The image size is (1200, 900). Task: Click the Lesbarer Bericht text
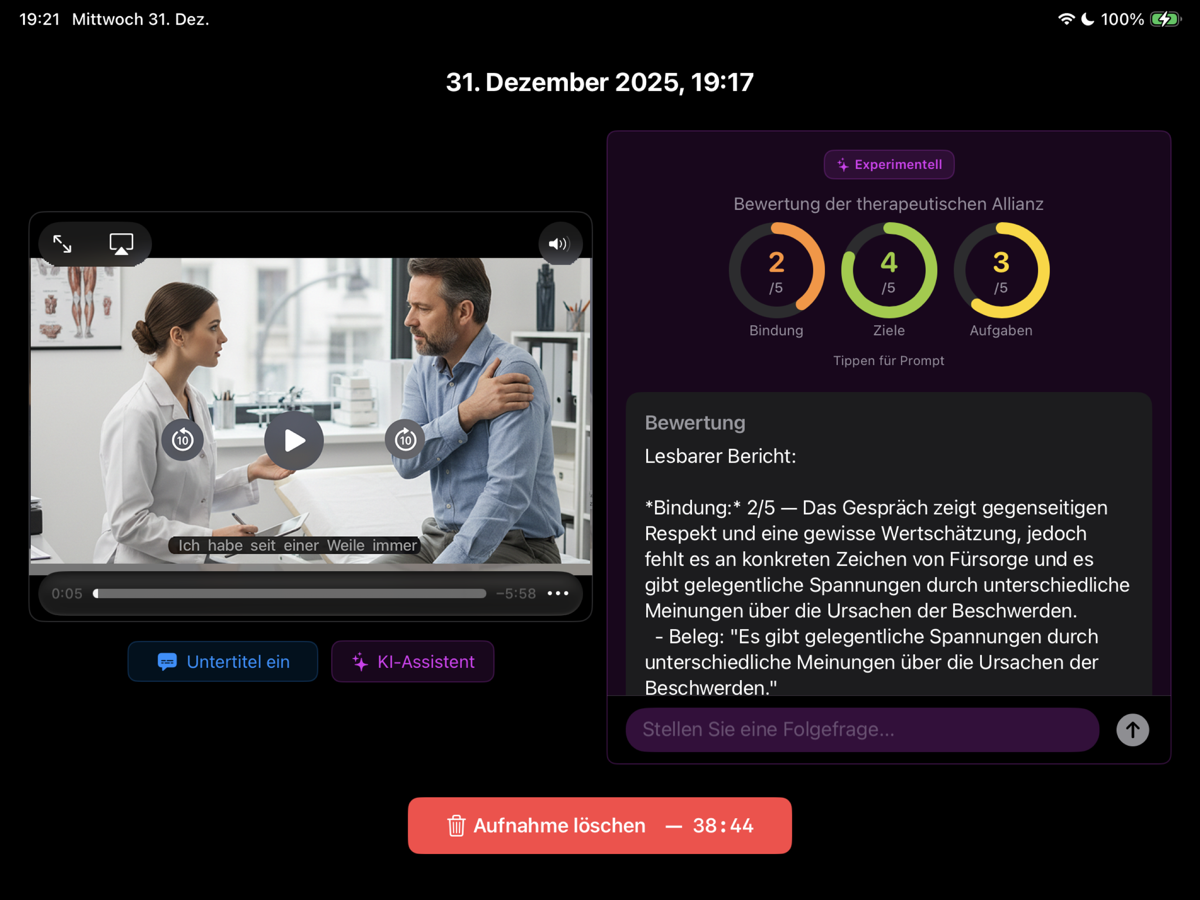(720, 456)
